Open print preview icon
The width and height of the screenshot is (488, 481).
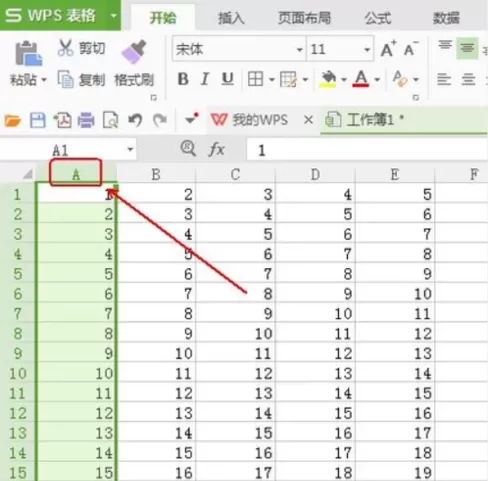pos(110,120)
